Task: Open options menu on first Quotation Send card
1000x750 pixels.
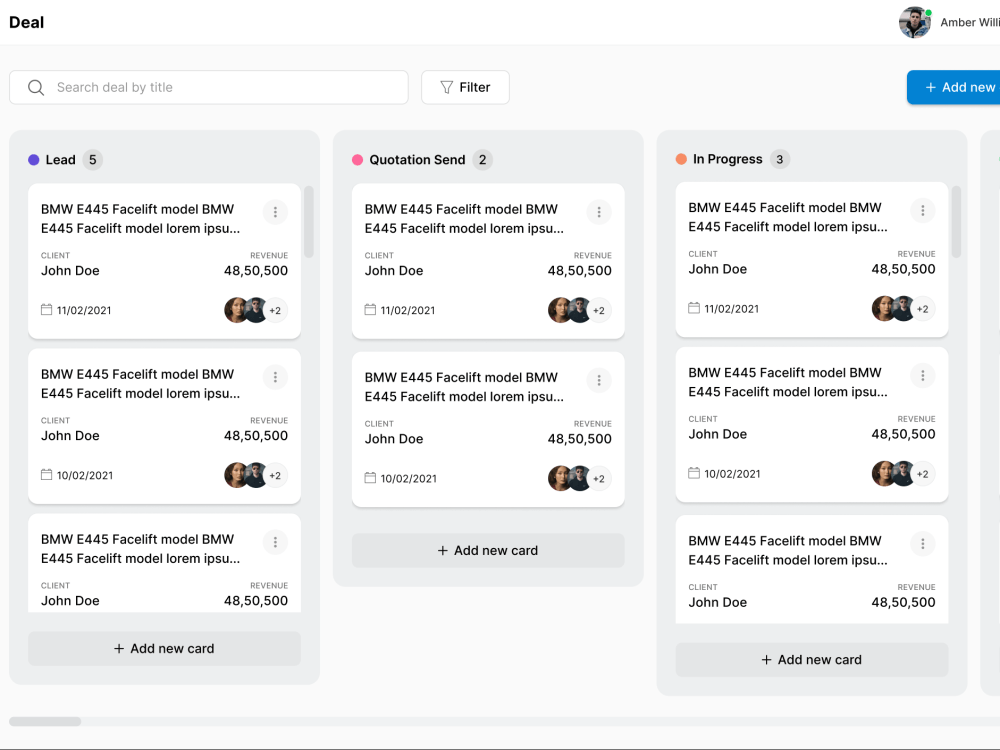Action: [599, 212]
